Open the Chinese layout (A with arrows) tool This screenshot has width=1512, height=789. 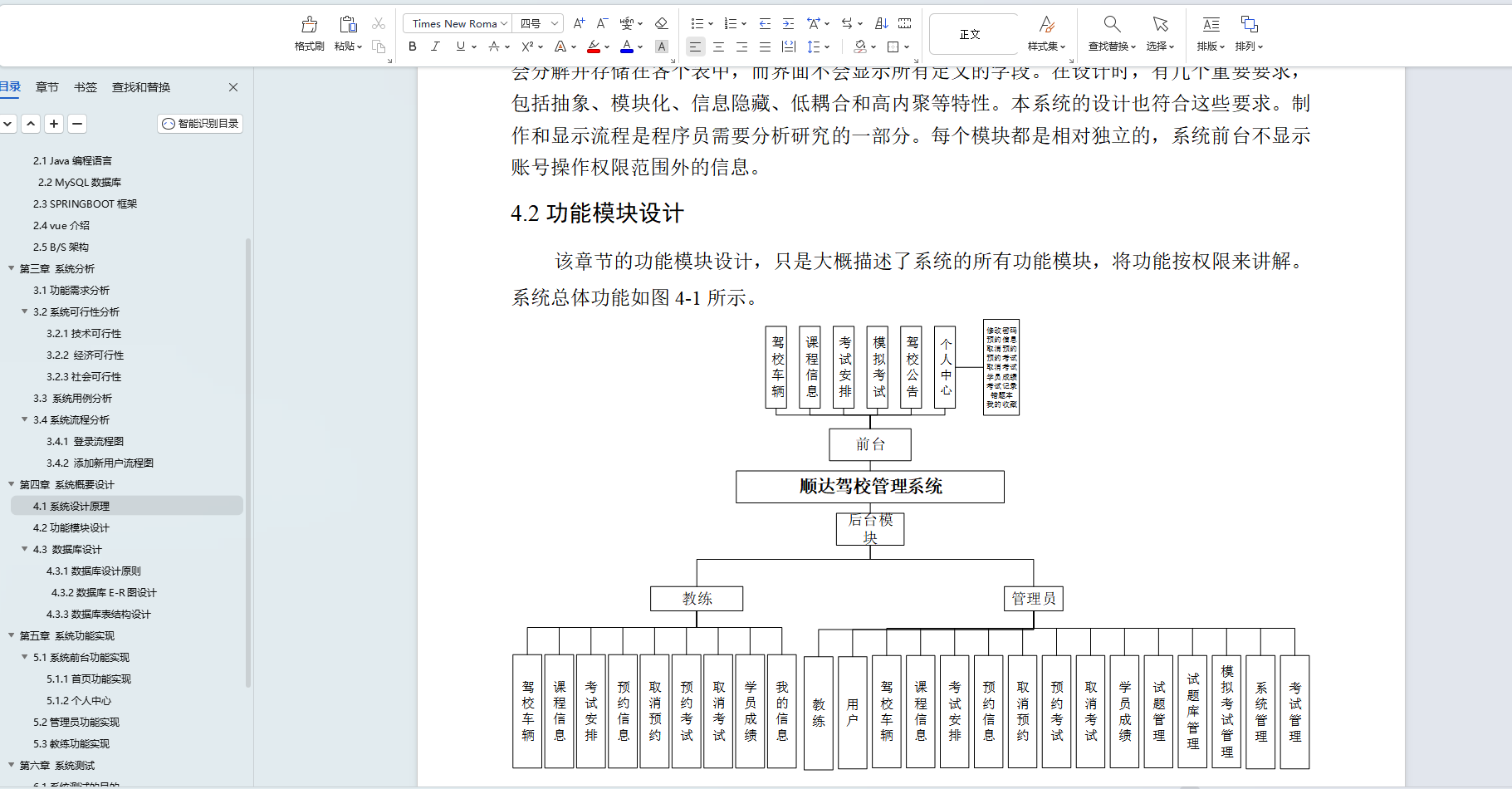pos(814,23)
